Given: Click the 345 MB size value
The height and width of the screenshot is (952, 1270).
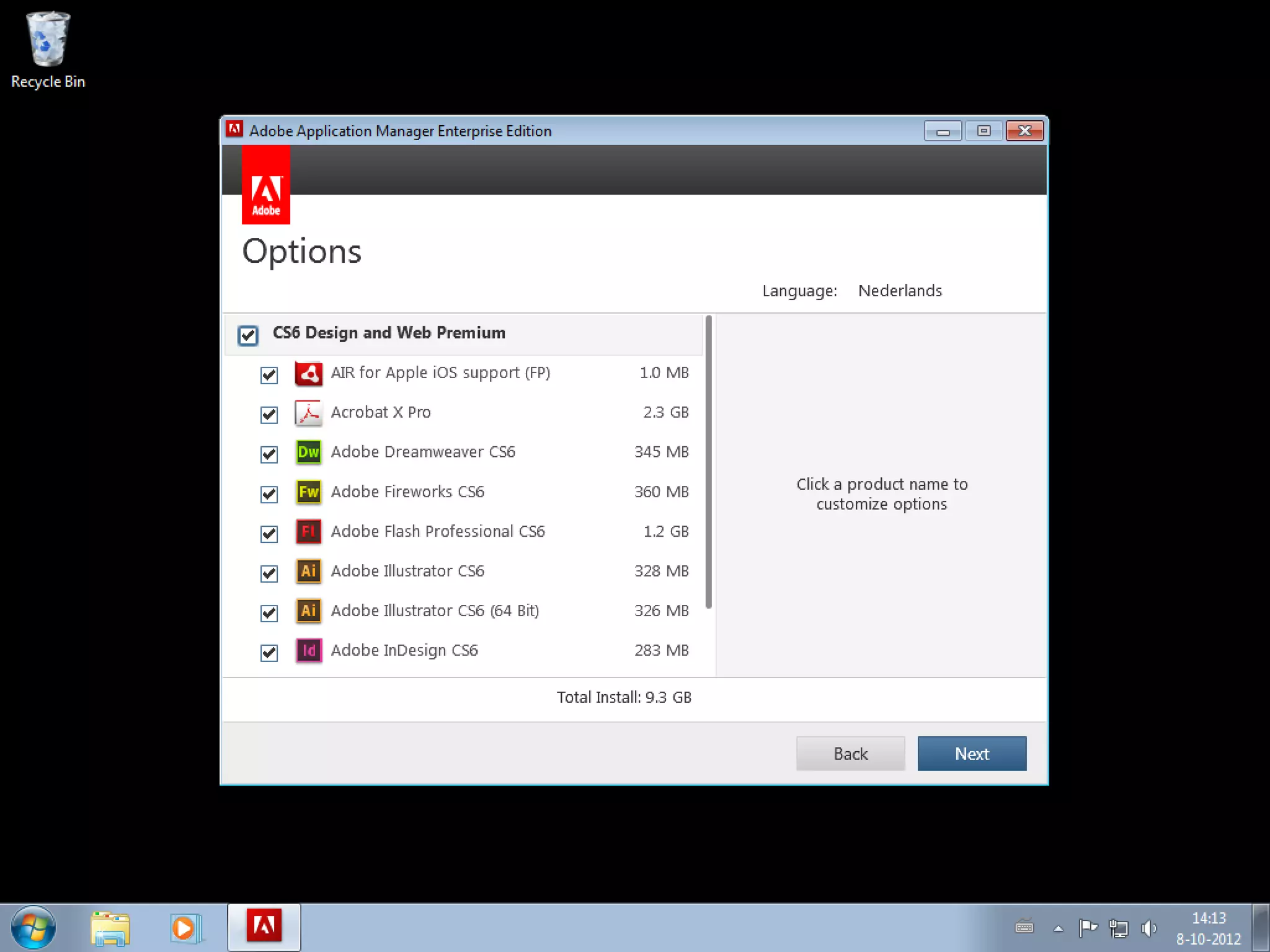Looking at the screenshot, I should [662, 452].
